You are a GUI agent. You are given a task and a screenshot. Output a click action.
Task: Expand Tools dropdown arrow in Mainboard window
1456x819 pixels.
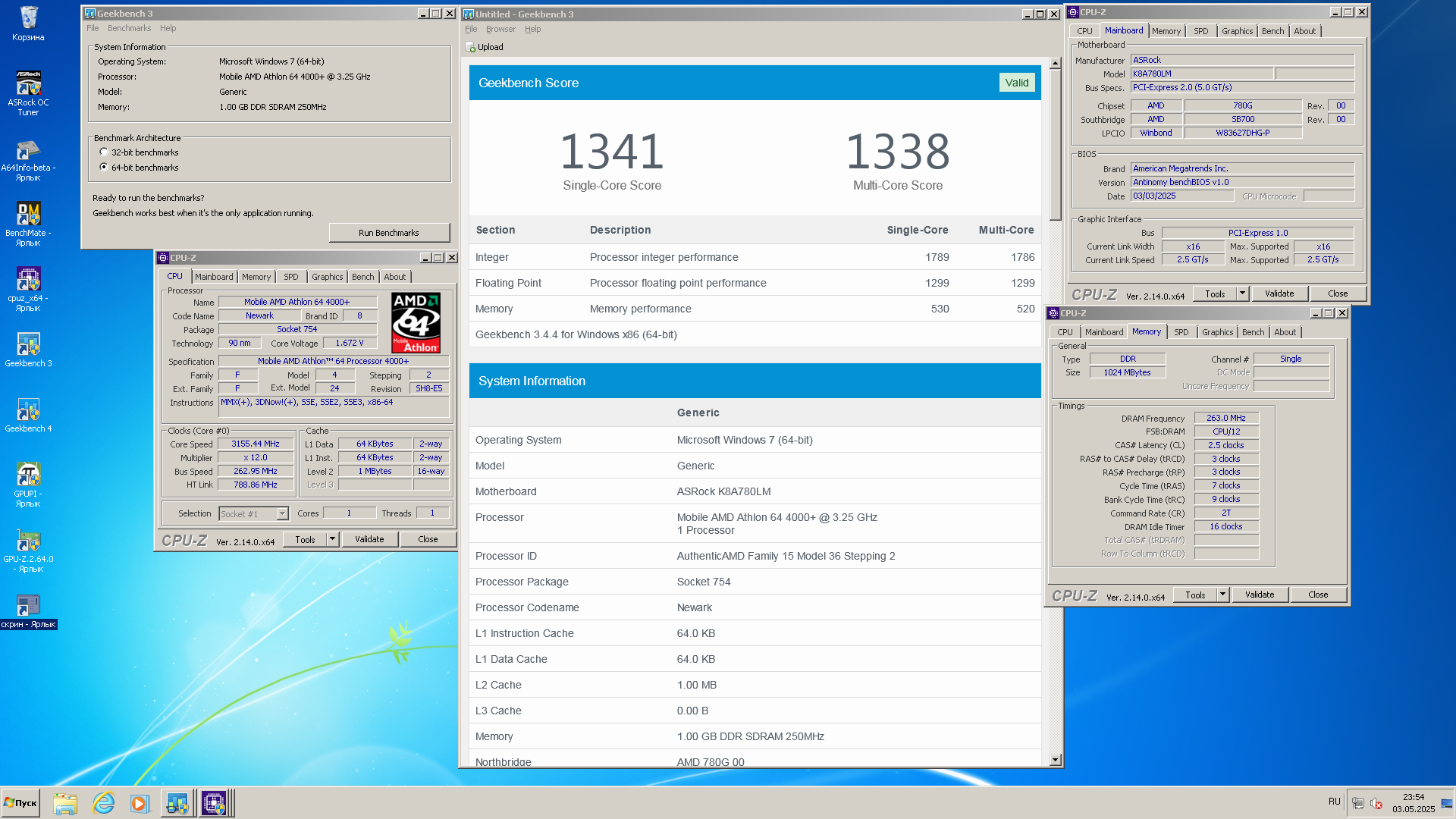pyautogui.click(x=1242, y=293)
